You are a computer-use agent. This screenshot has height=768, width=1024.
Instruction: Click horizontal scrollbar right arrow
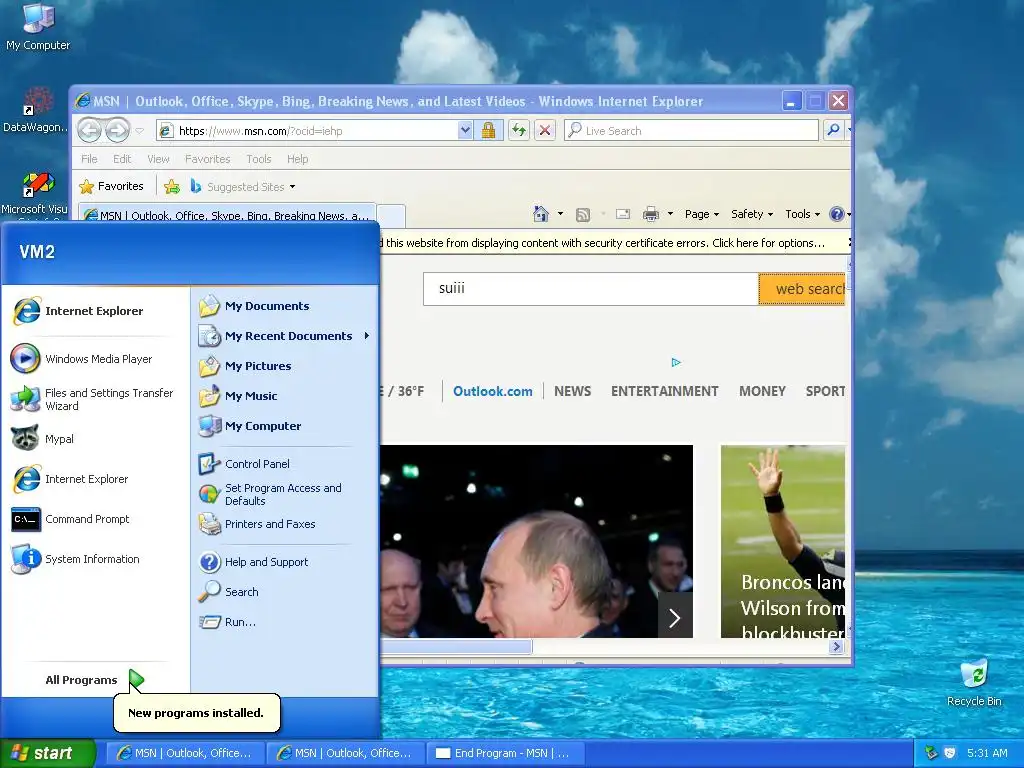pyautogui.click(x=836, y=647)
